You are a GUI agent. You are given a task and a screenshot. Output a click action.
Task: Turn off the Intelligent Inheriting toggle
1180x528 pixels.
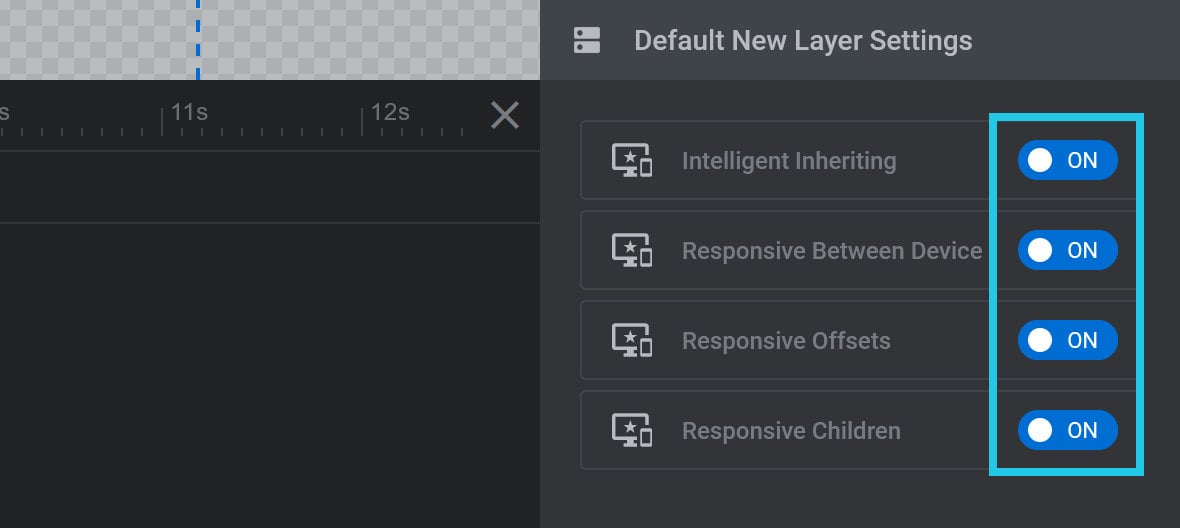(1068, 160)
